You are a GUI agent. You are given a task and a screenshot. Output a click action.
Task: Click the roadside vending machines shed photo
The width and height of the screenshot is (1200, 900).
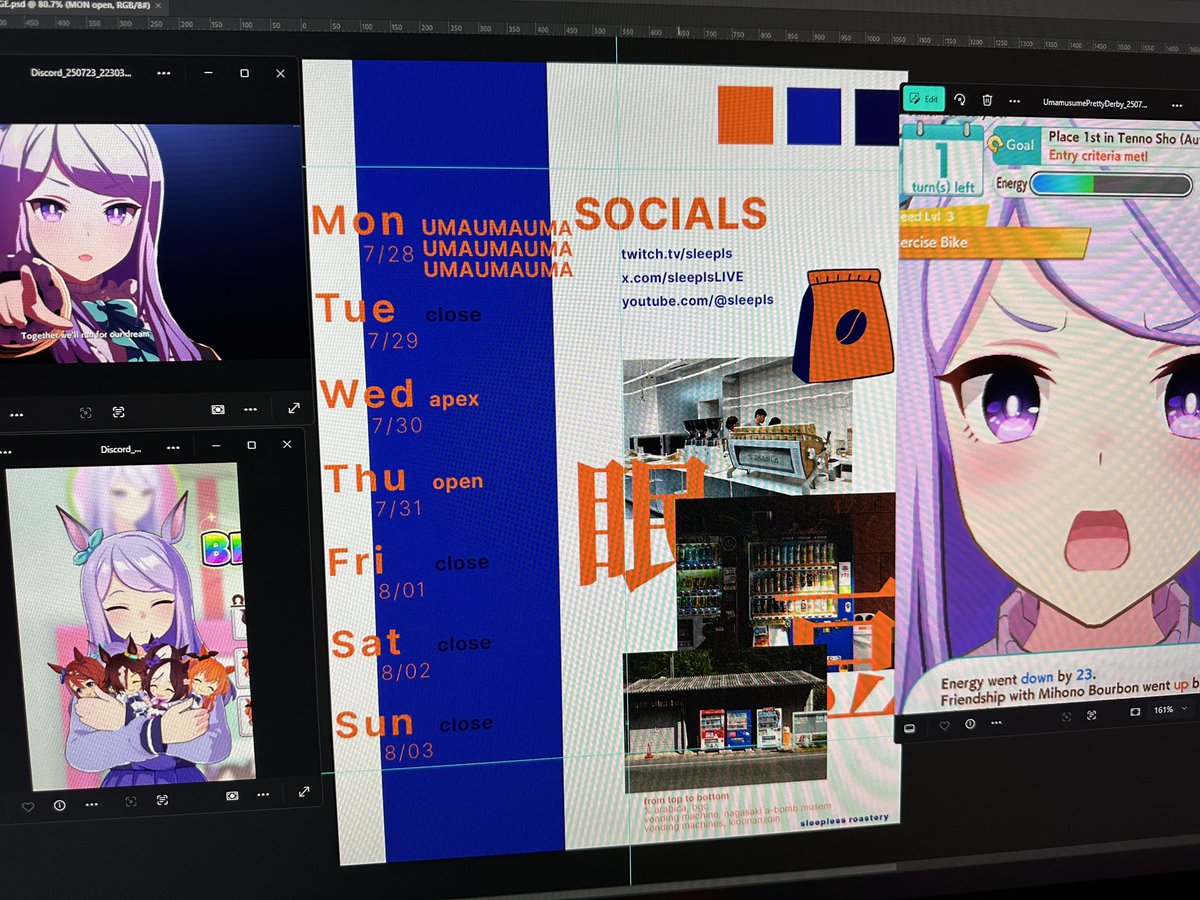725,720
